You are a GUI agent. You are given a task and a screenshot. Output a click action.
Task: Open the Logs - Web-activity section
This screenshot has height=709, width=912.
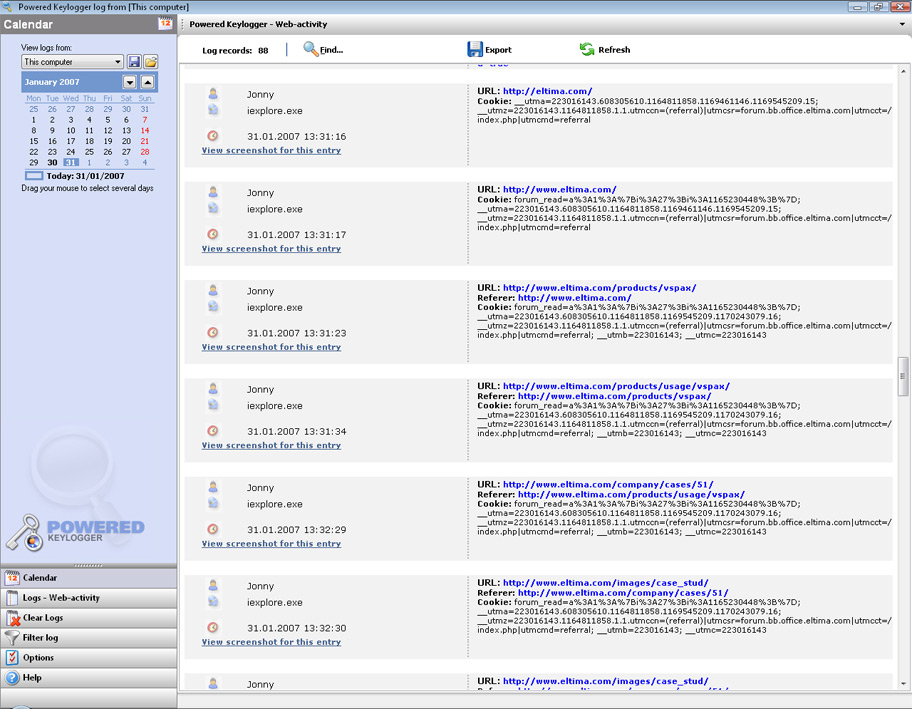[x=89, y=598]
